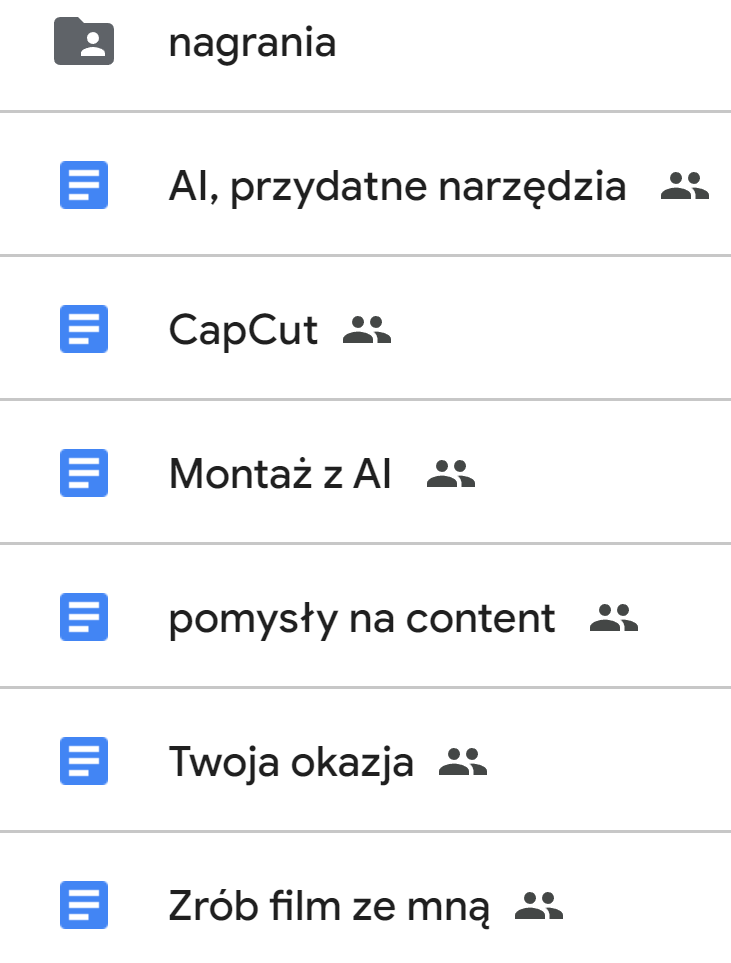This screenshot has width=731, height=963.
Task: Open the AI, przydatne narzędzia document
Action: [397, 187]
